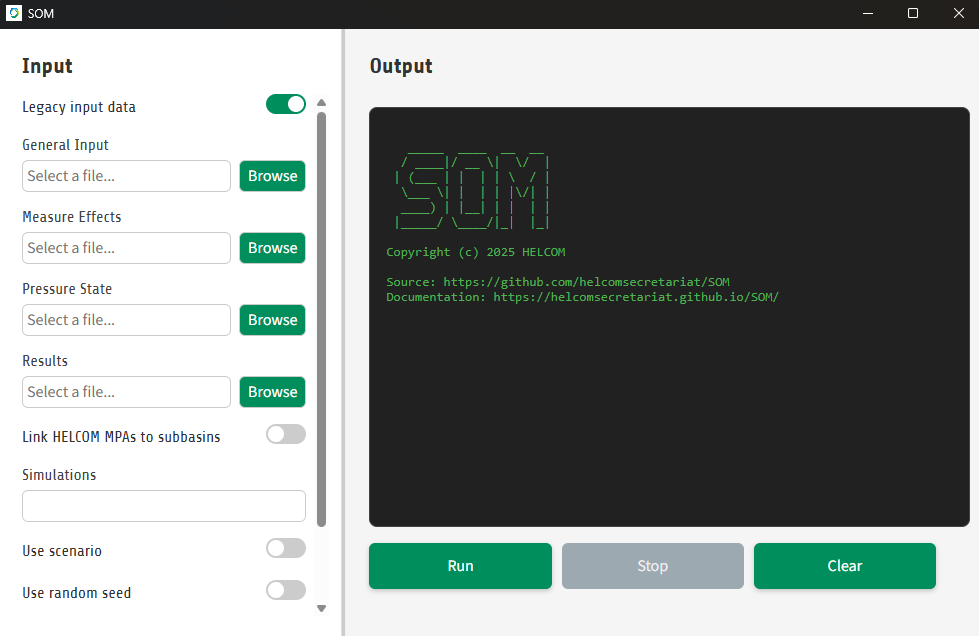979x636 pixels.
Task: Minimize the SOM window
Action: click(867, 13)
